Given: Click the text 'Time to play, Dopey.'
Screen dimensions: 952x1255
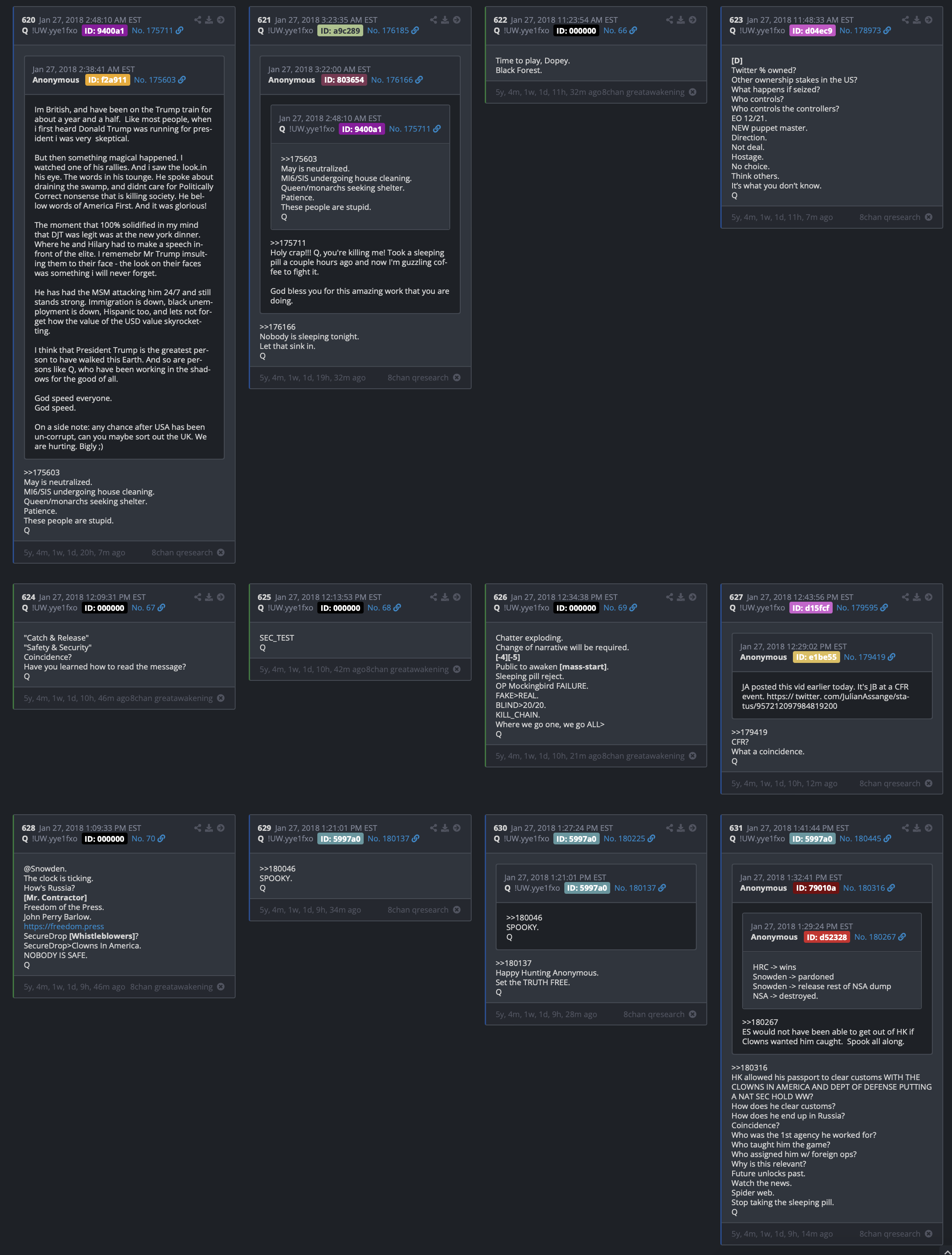Looking at the screenshot, I should (x=532, y=61).
